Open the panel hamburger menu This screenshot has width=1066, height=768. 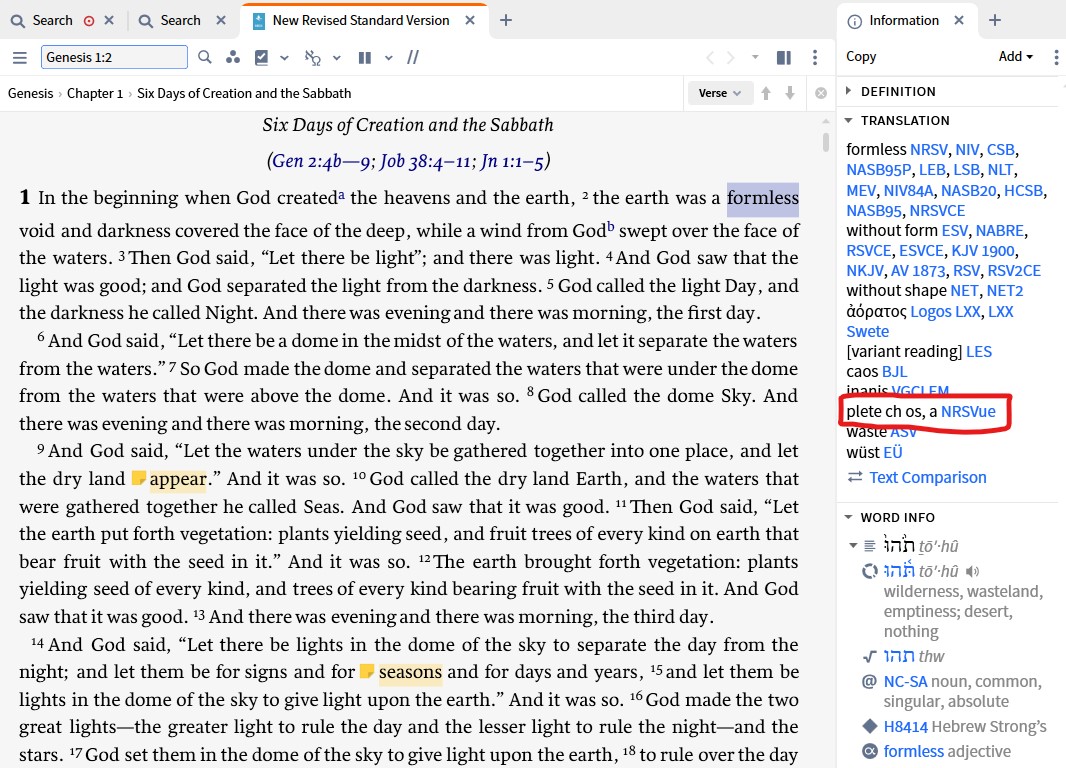click(x=20, y=57)
